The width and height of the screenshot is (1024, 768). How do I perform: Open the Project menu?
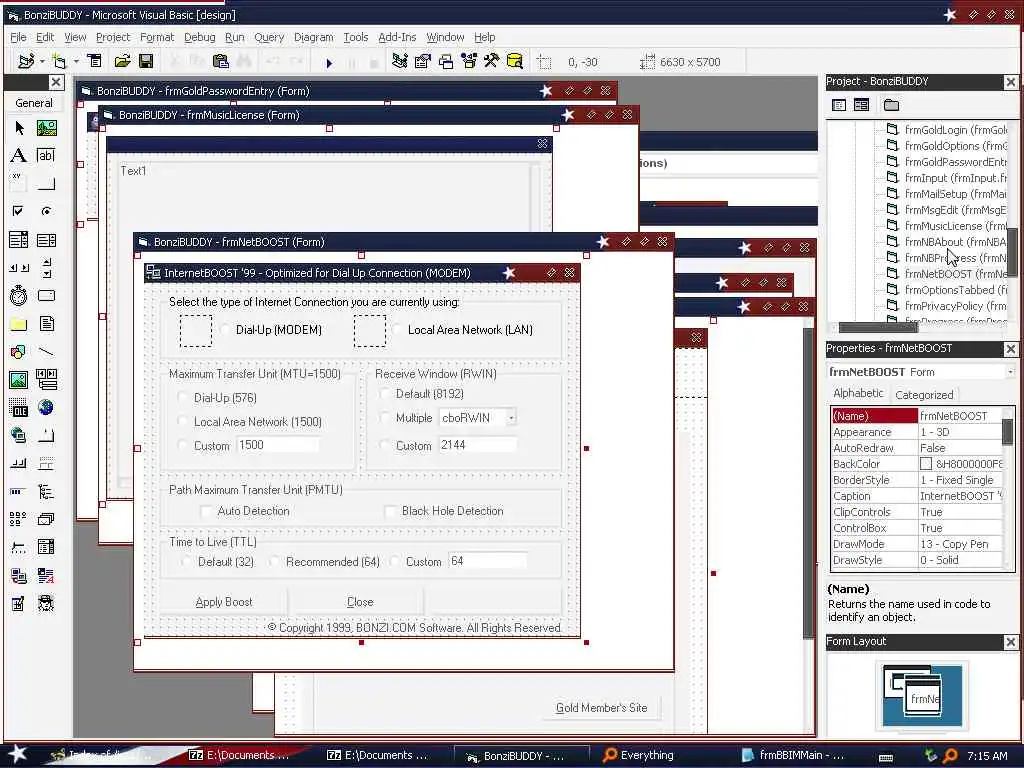click(113, 37)
